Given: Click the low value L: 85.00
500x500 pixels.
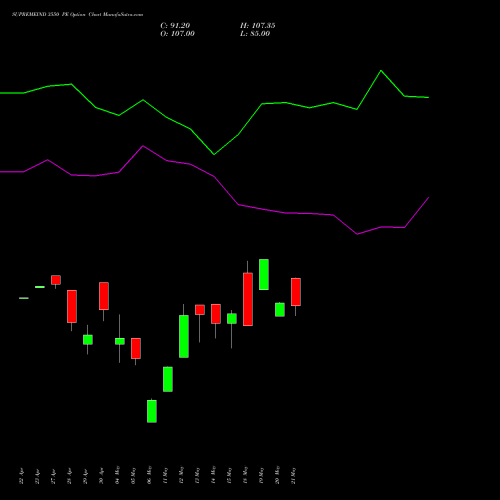Looking at the screenshot, I should [255, 34].
